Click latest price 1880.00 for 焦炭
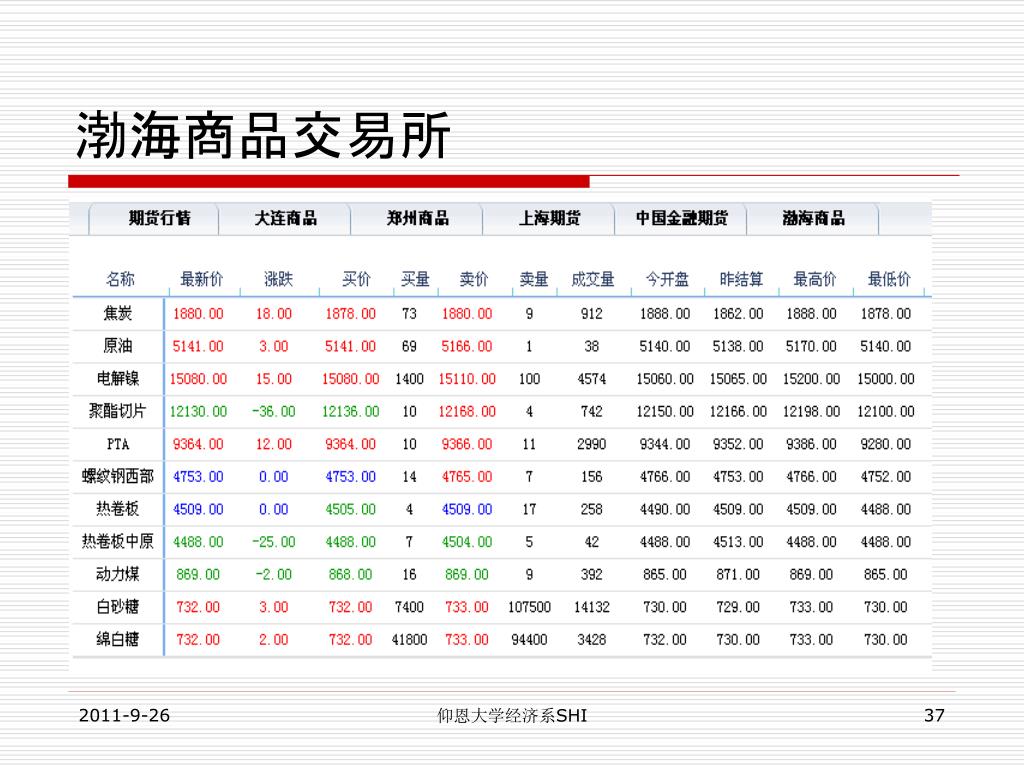 pyautogui.click(x=198, y=314)
